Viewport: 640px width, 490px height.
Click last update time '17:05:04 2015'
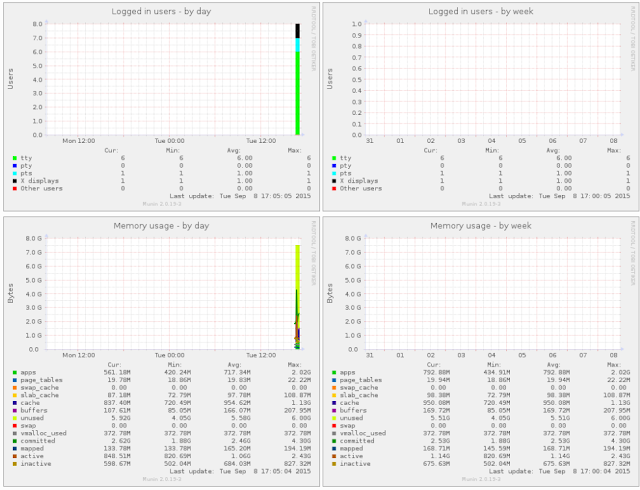click(x=285, y=471)
